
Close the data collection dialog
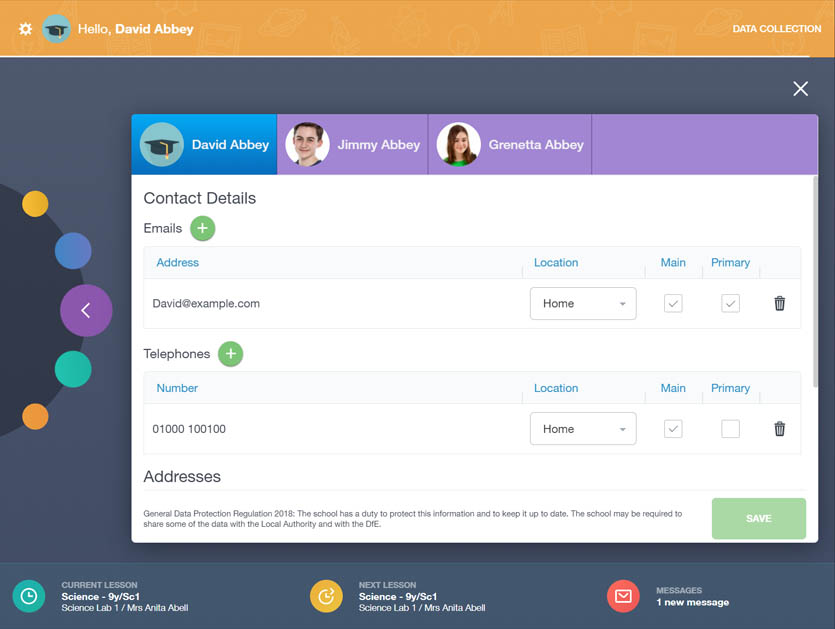(x=800, y=88)
